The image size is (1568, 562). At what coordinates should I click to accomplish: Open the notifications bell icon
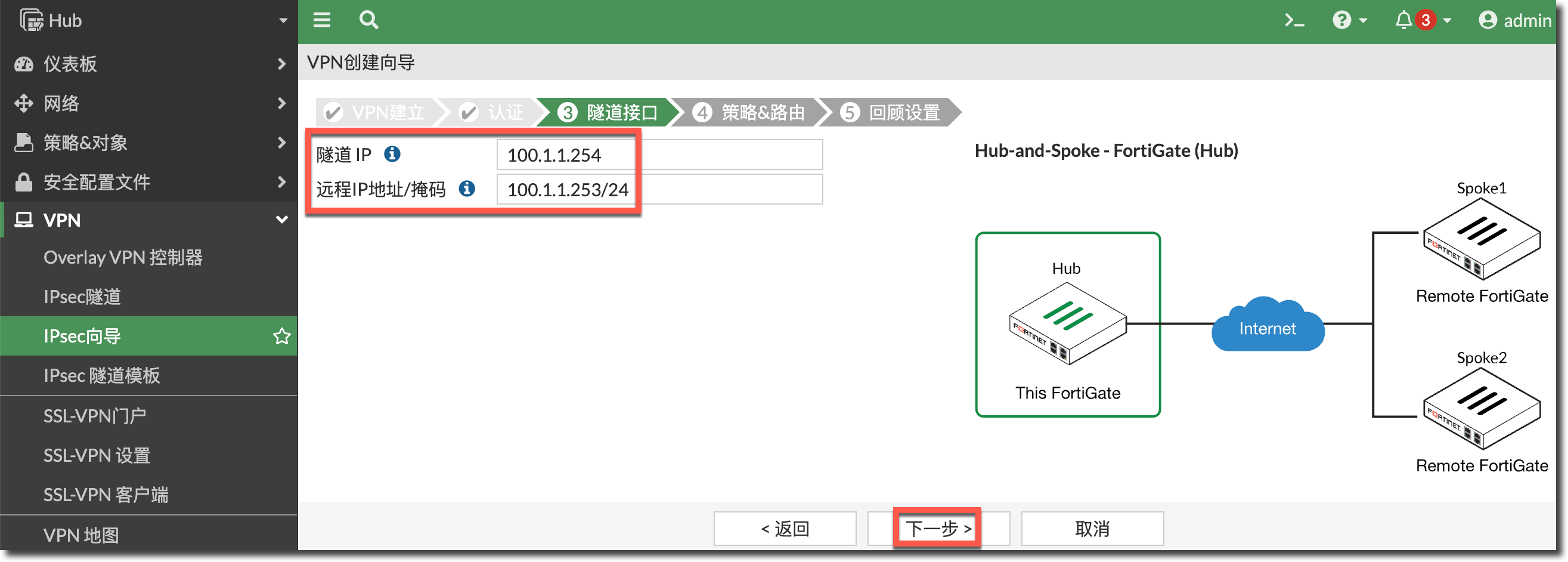click(x=1403, y=21)
